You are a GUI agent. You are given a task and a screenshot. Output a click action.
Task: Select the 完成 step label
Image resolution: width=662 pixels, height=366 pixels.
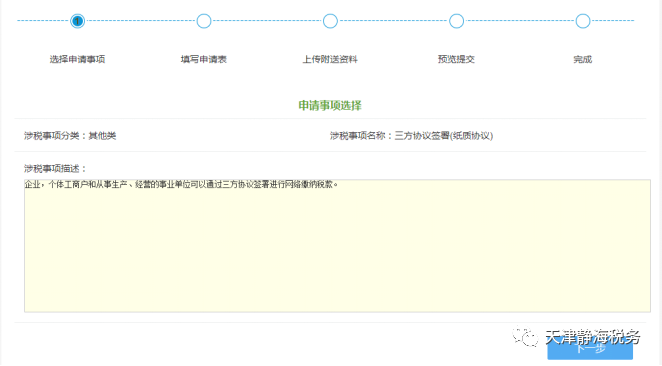(583, 59)
